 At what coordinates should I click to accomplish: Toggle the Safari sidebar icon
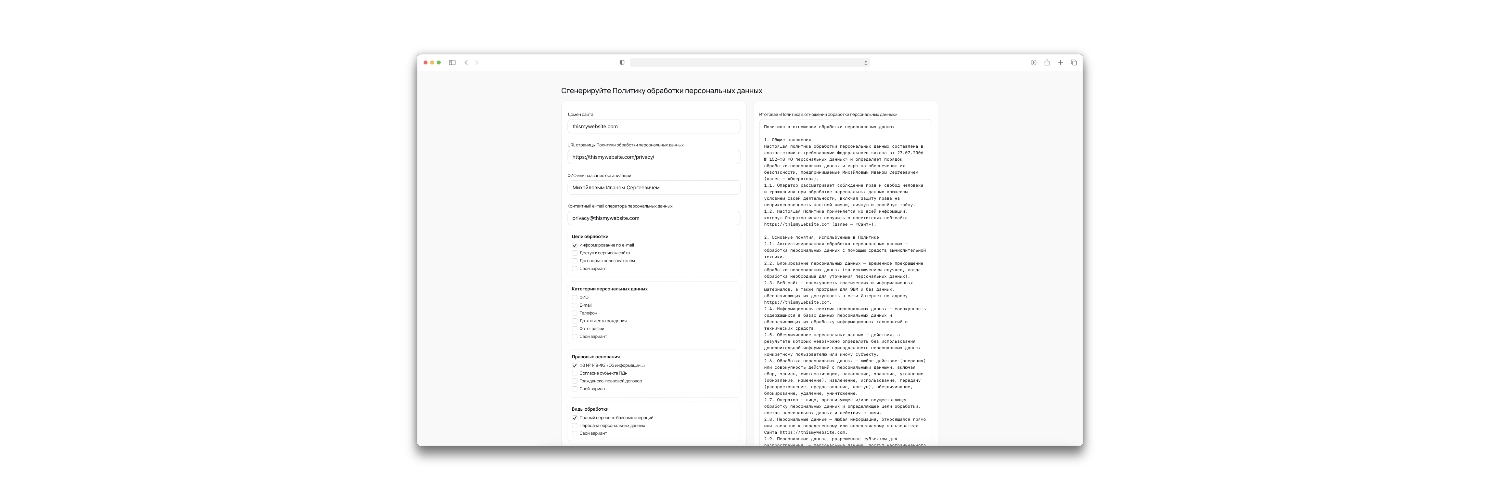[452, 62]
